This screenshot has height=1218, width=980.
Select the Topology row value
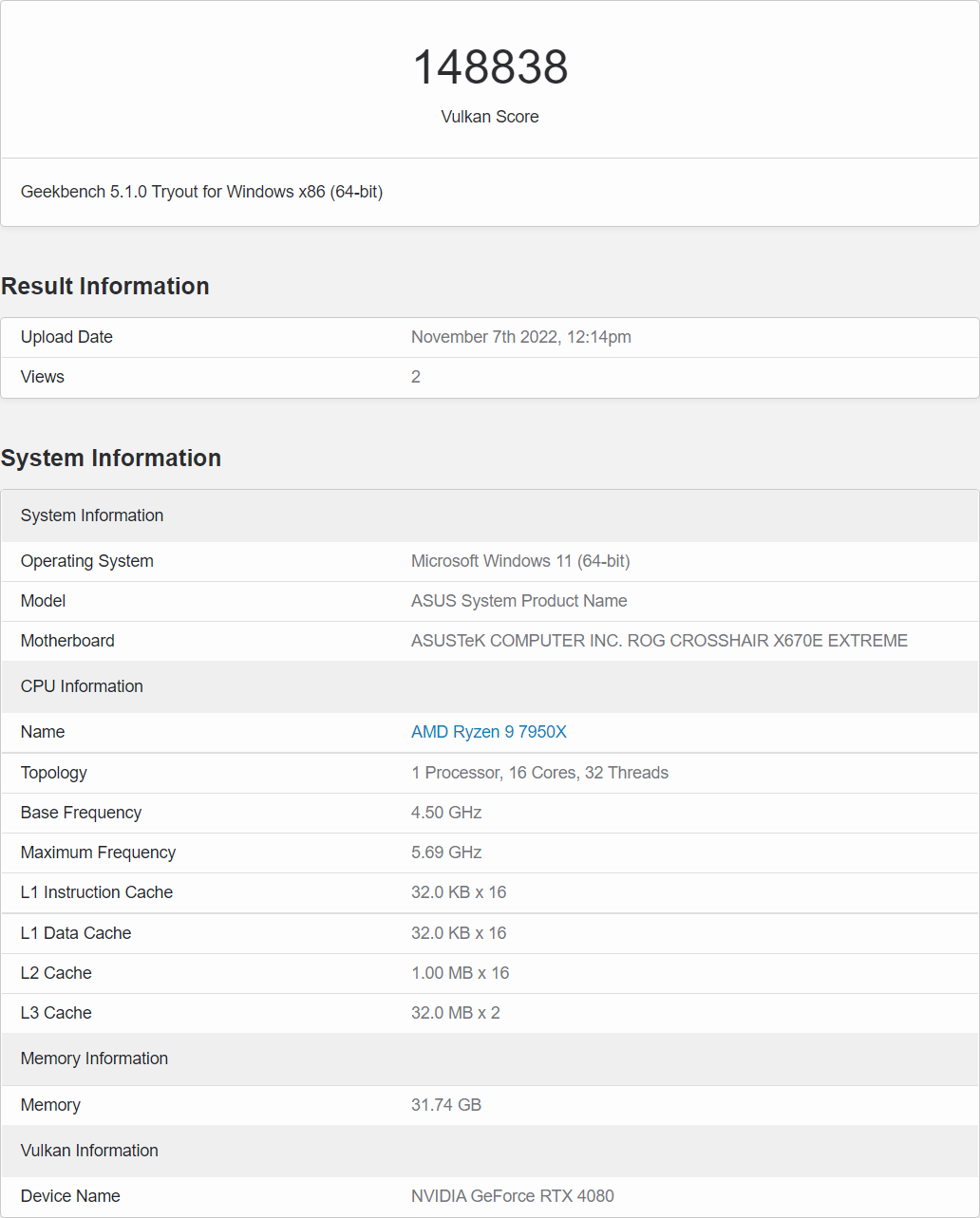click(539, 773)
